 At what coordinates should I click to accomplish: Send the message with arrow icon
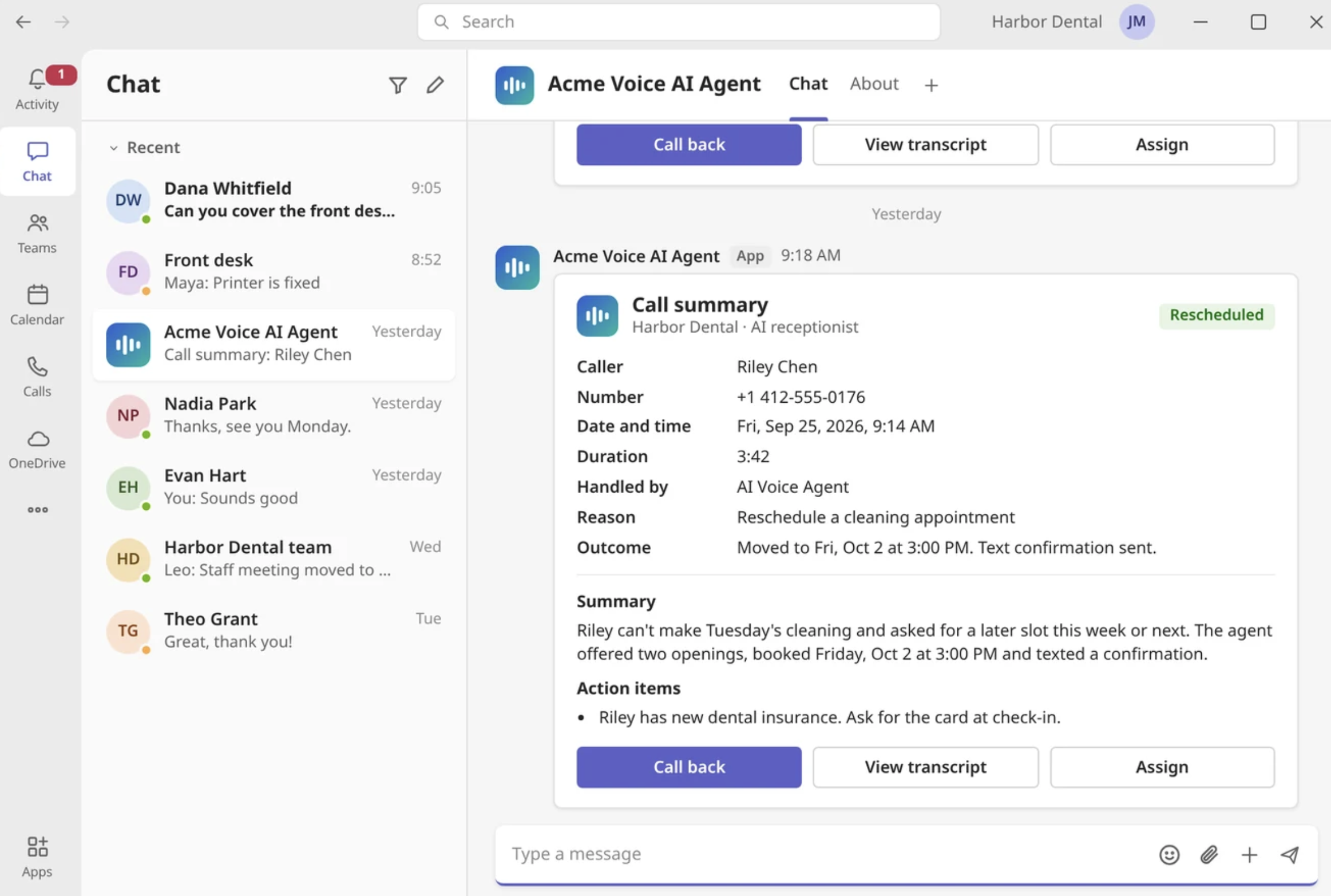[1289, 854]
